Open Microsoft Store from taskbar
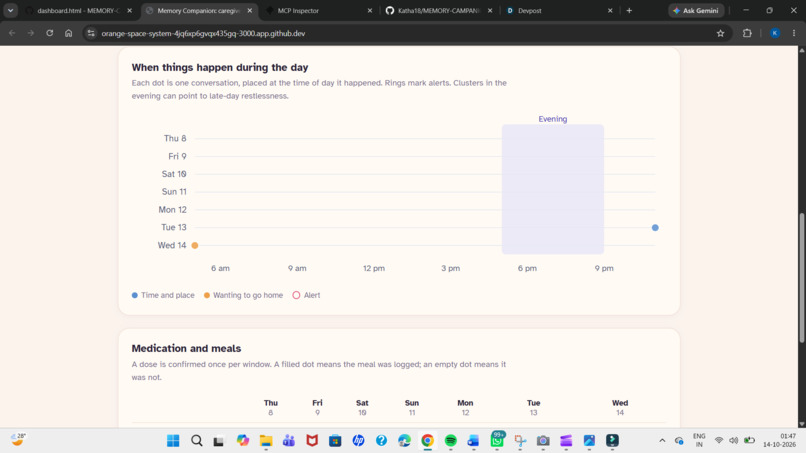 tap(335, 441)
